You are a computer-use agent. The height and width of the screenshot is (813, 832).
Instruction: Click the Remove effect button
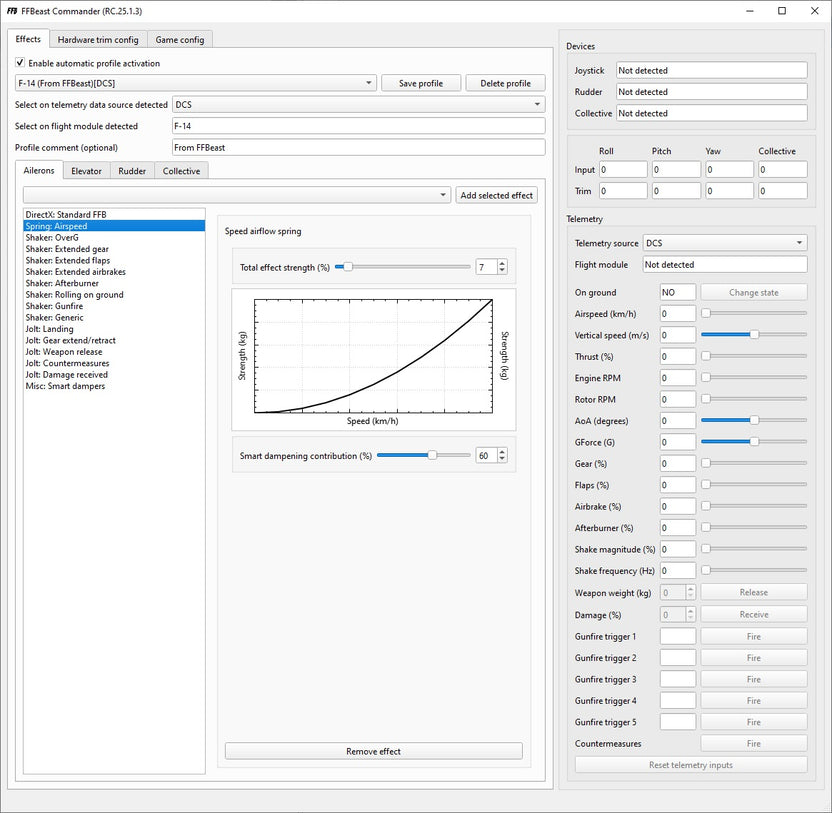pos(374,751)
